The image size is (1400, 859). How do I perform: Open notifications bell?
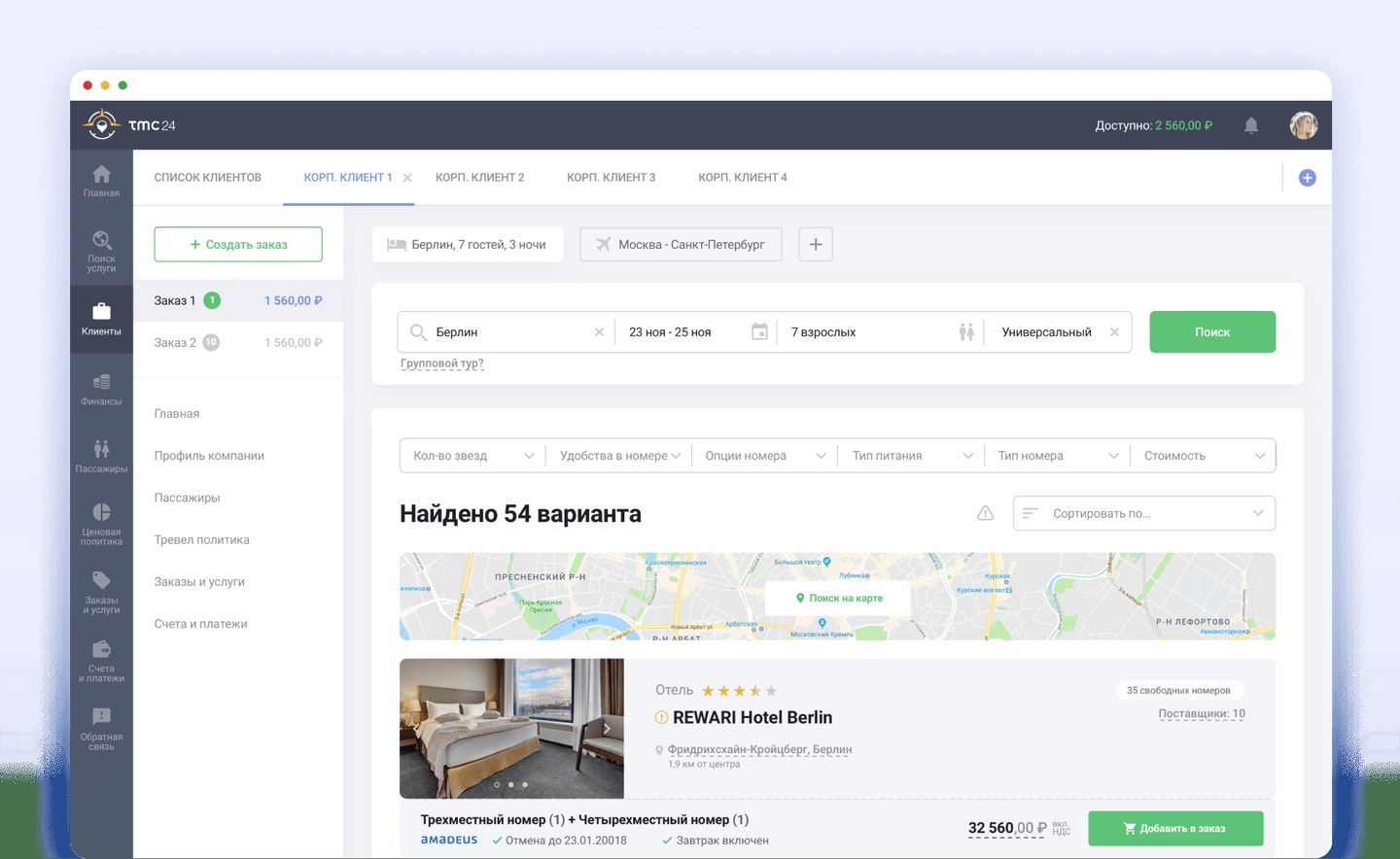pyautogui.click(x=1251, y=125)
